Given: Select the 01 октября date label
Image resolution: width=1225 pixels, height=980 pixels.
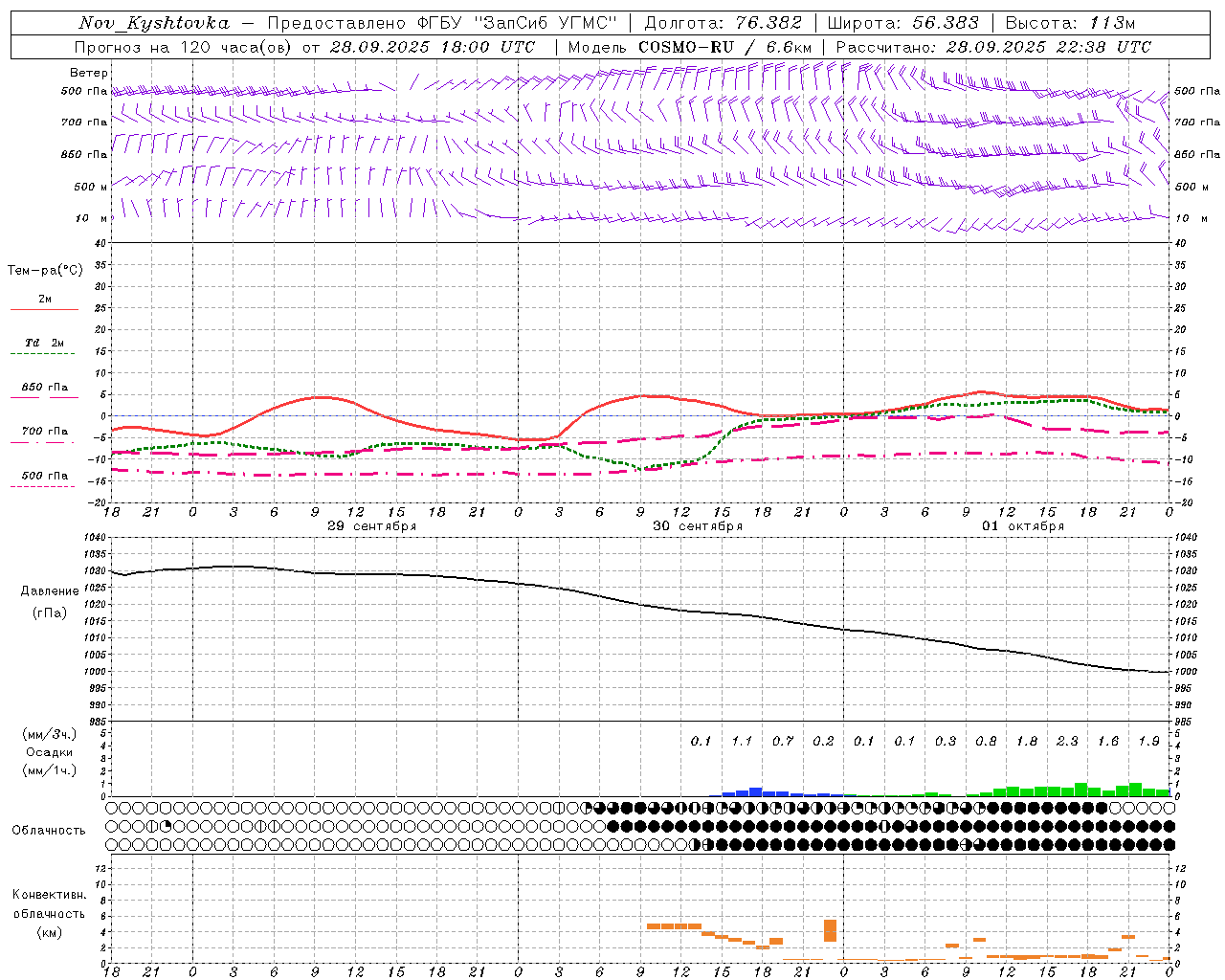Looking at the screenshot, I should coord(1023,526).
